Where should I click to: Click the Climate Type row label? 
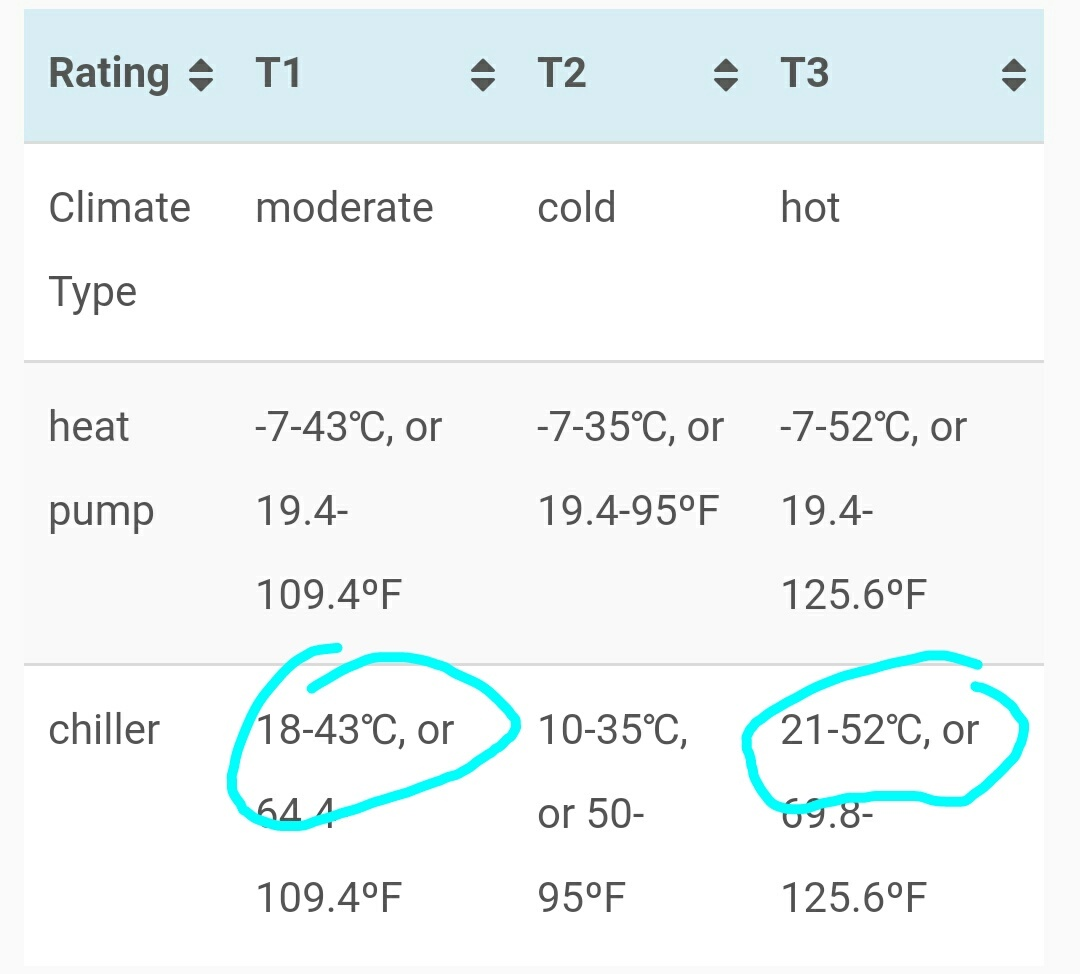click(119, 250)
